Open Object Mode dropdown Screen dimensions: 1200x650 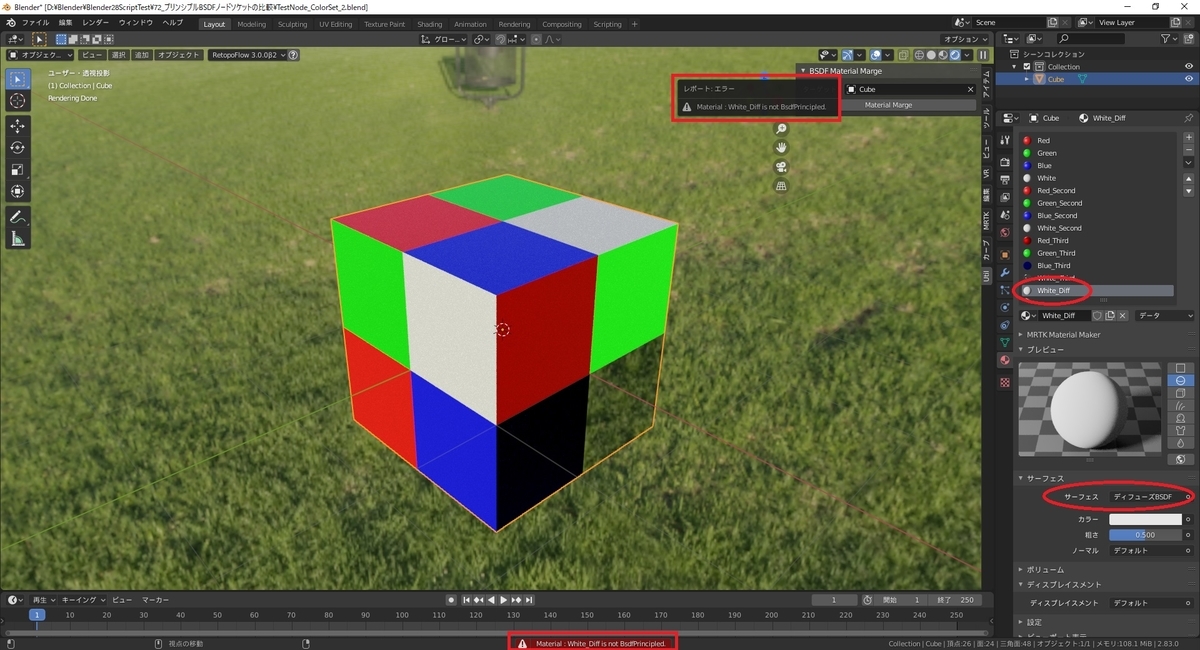pyautogui.click(x=40, y=55)
